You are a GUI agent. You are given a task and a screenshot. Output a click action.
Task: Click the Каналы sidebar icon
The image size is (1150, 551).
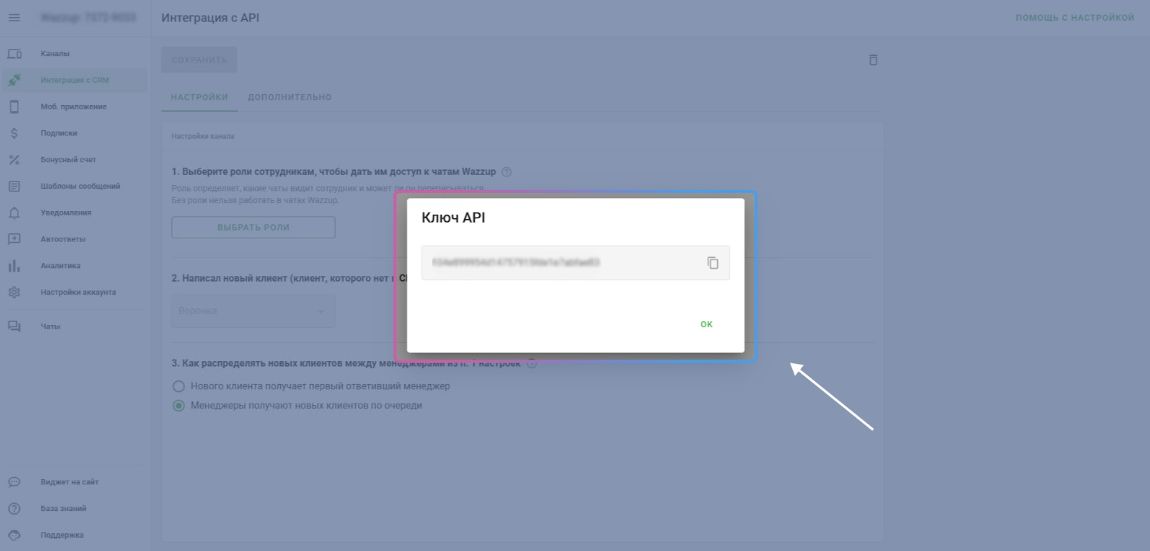[x=14, y=53]
